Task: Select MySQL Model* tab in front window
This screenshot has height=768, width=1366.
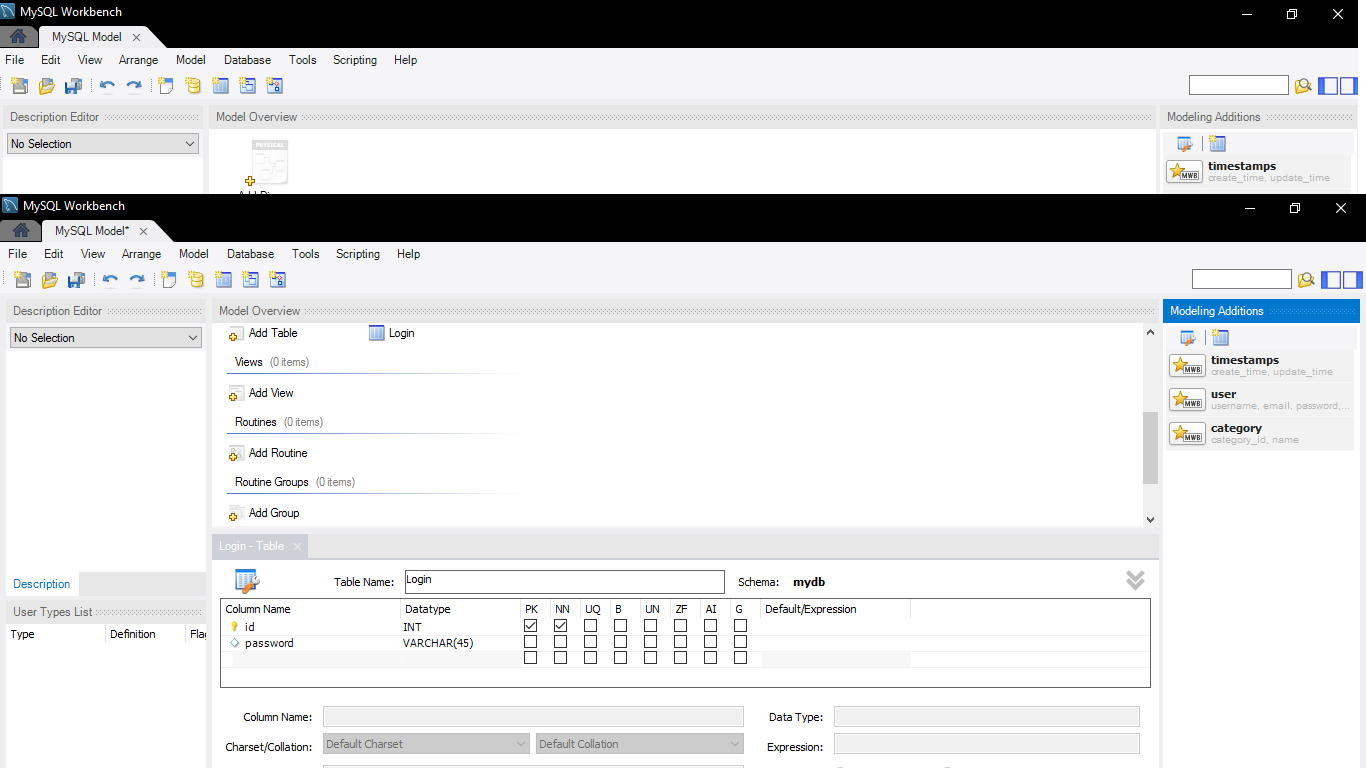Action: click(x=92, y=231)
